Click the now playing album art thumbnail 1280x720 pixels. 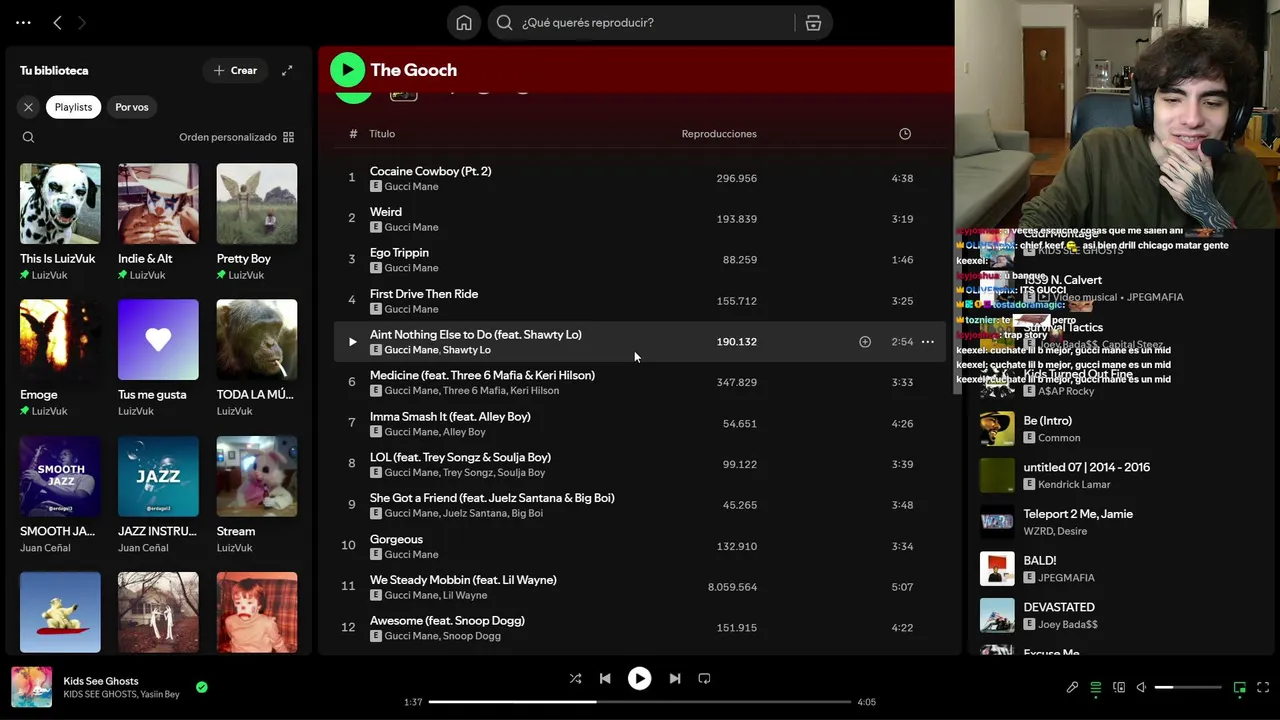31,688
